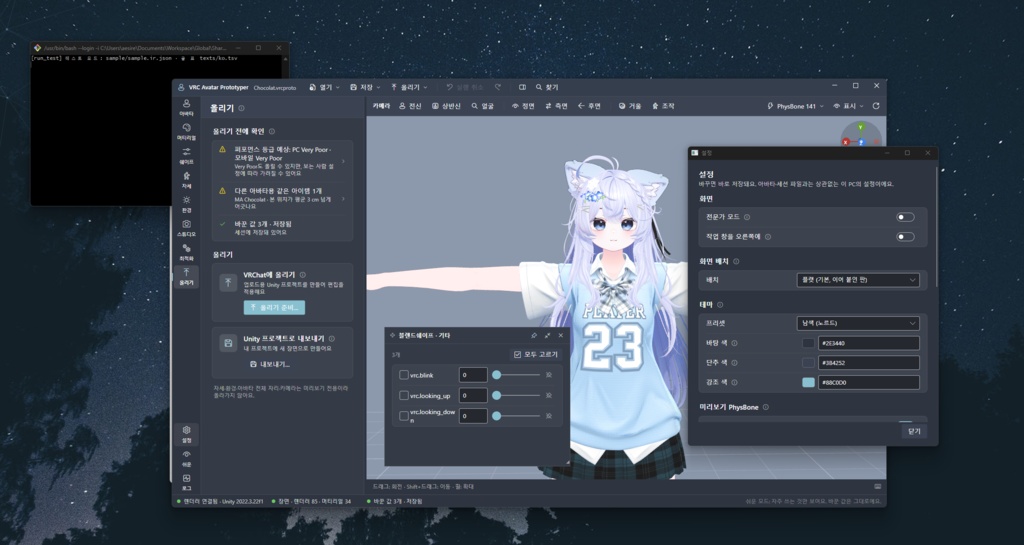Close the 블렌드셰이프 floating panel
Image resolution: width=1024 pixels, height=545 pixels.
[560, 335]
